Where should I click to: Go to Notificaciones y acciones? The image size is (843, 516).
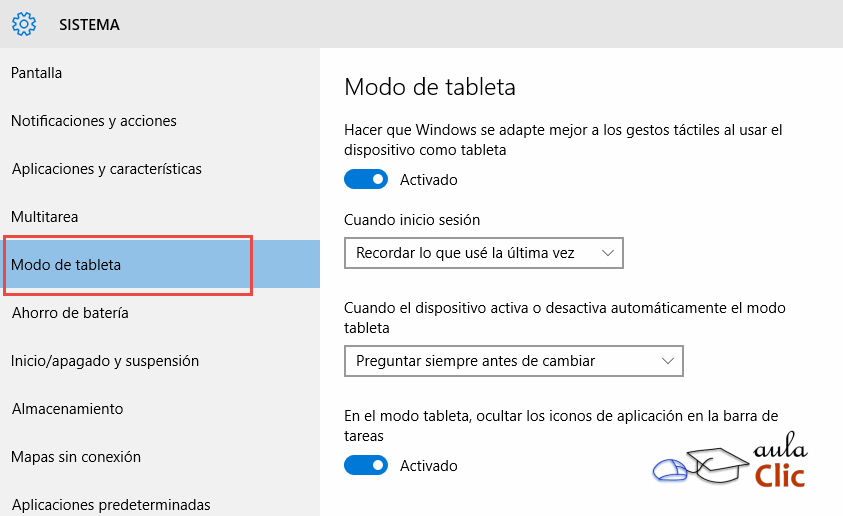coord(94,121)
